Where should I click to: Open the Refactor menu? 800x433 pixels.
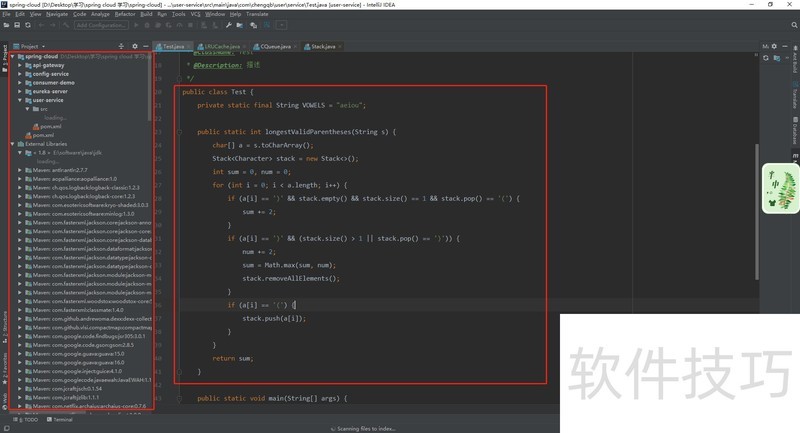tap(125, 14)
